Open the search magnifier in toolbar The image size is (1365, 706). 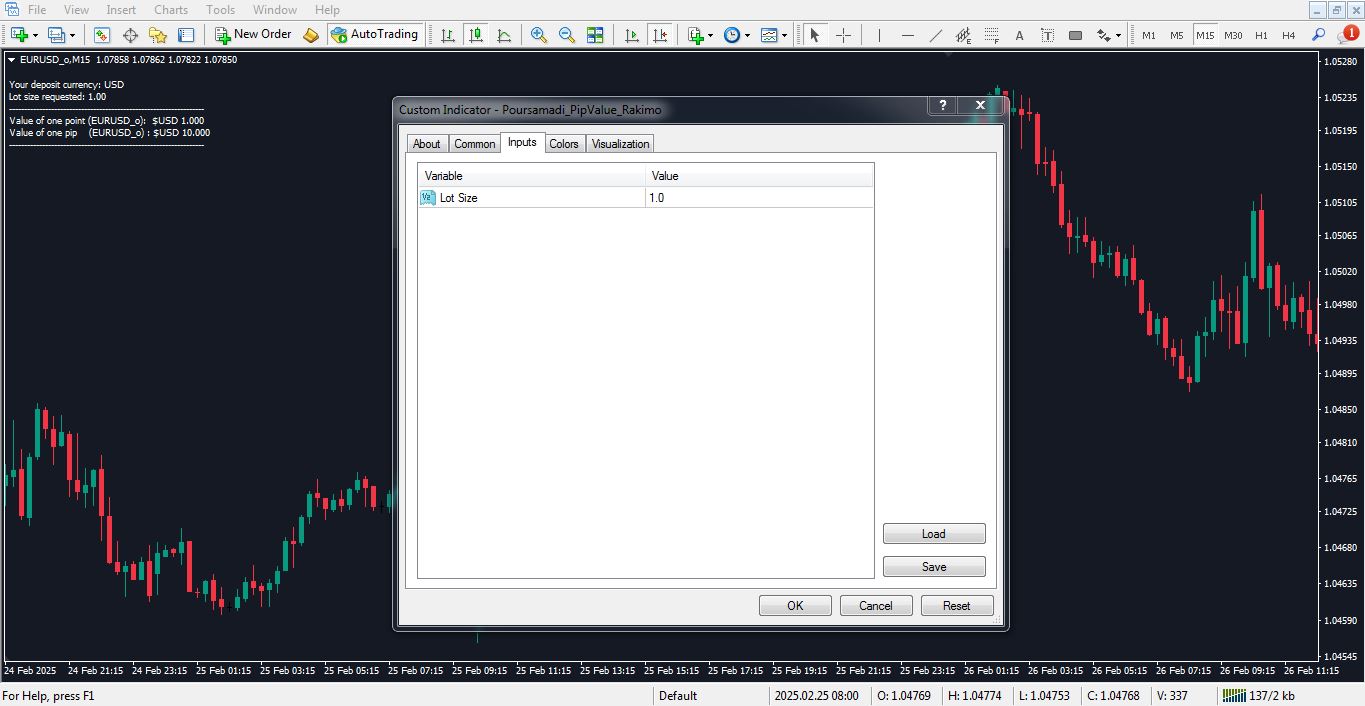coord(1318,35)
